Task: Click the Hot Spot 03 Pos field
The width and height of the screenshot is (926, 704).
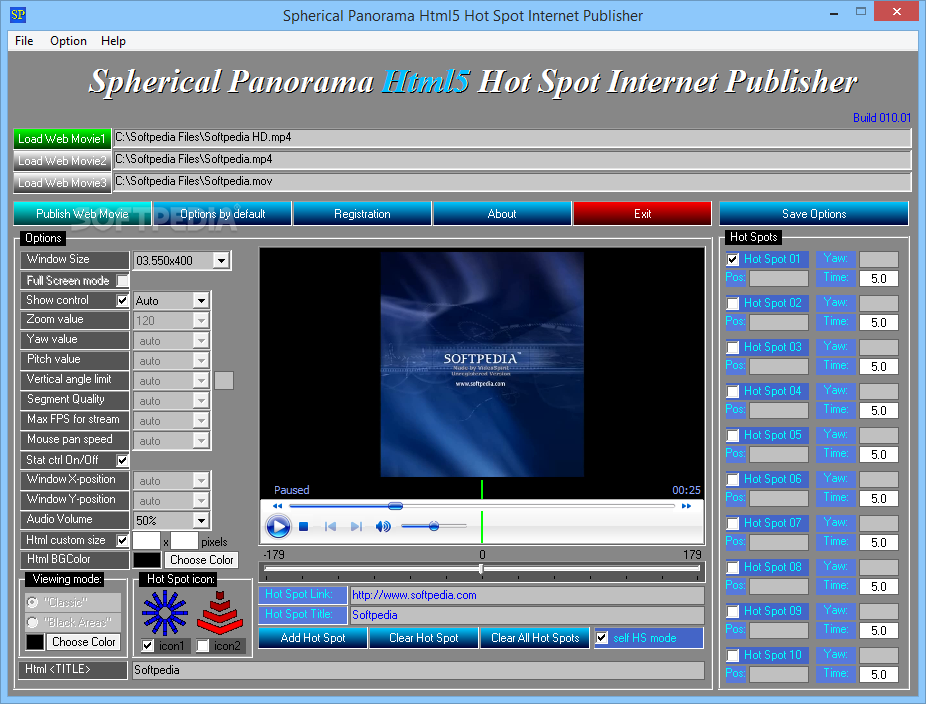Action: click(779, 366)
